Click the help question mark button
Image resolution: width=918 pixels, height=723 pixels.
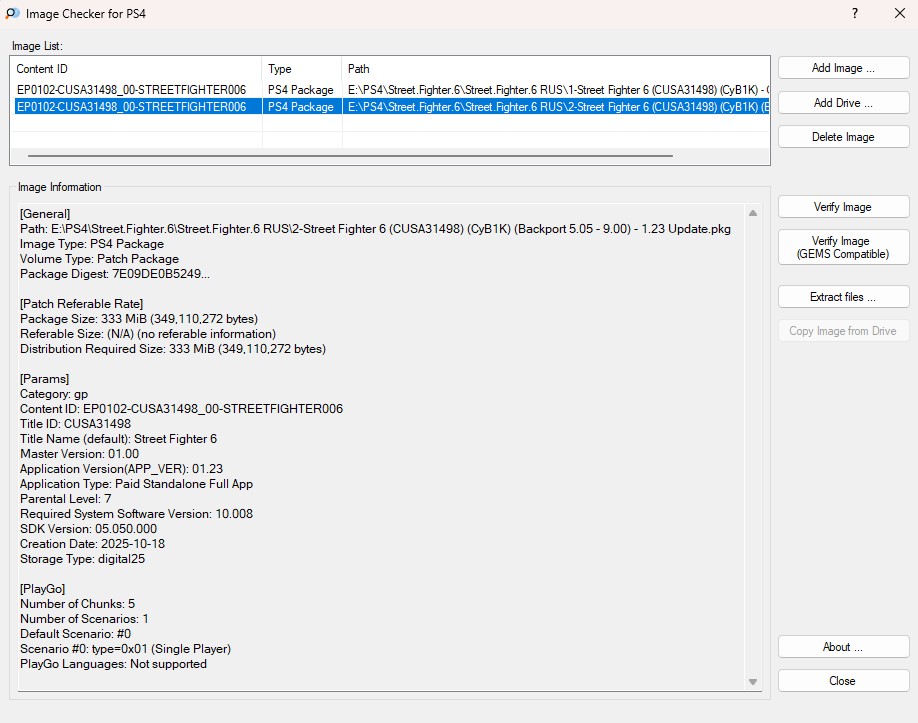(855, 14)
